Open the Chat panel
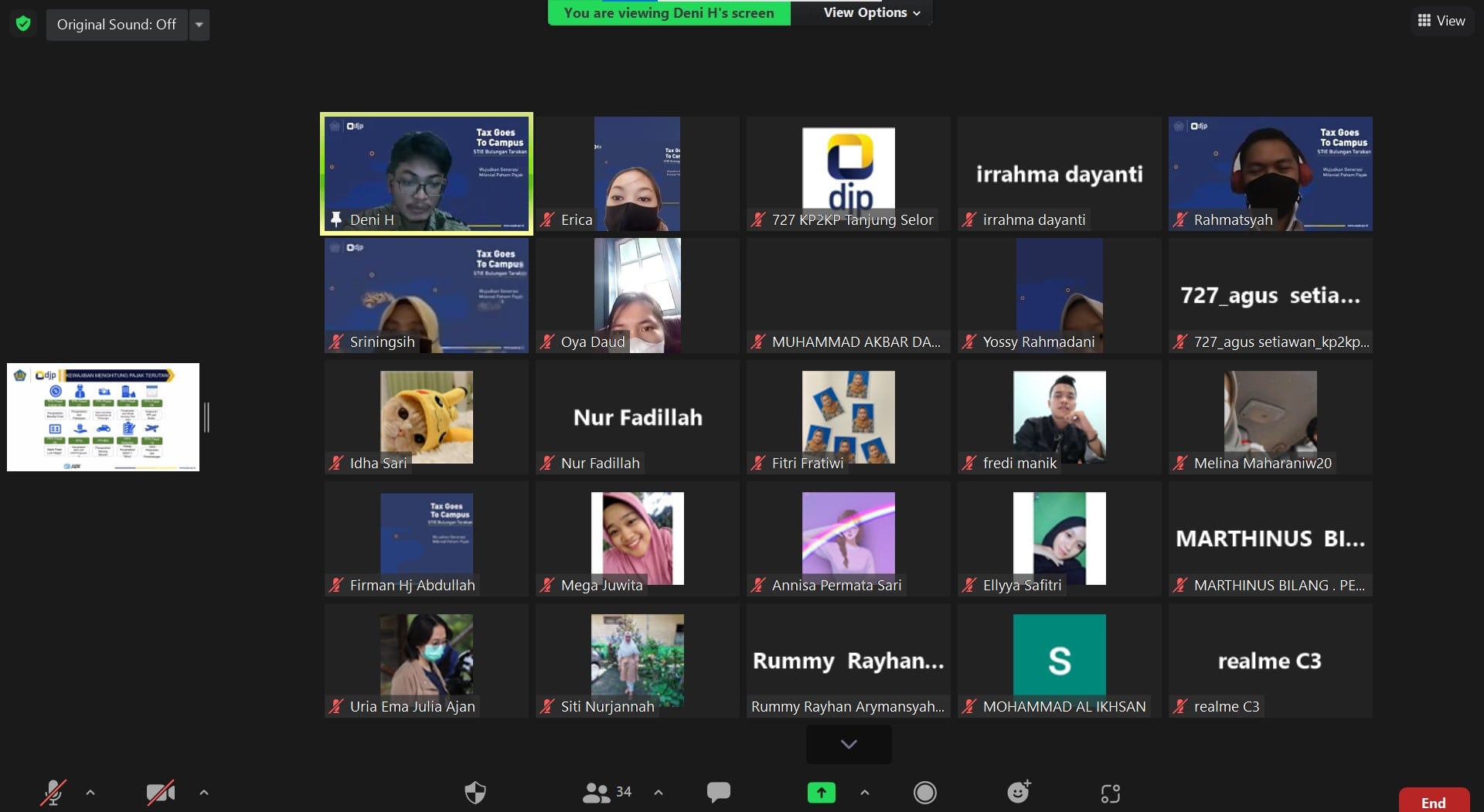Viewport: 1484px width, 812px height. (718, 792)
